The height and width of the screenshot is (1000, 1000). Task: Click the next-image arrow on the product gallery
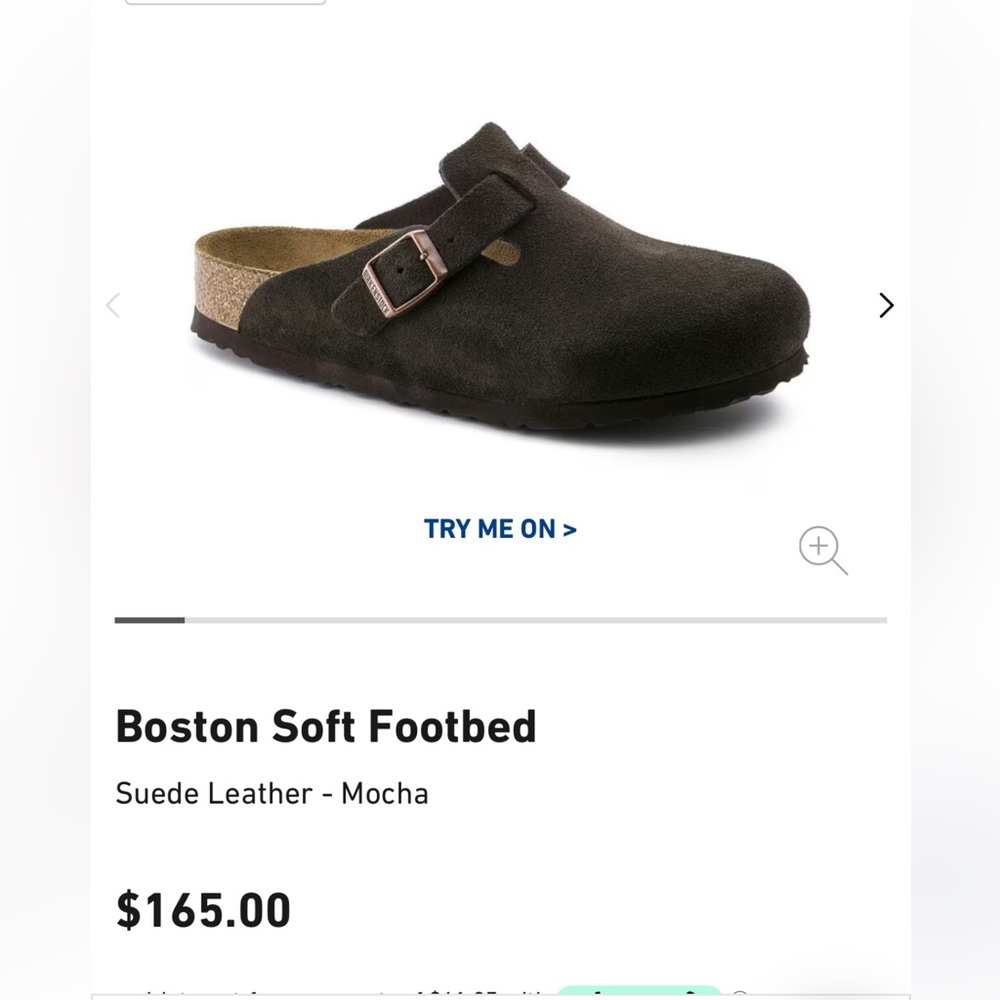pos(885,305)
